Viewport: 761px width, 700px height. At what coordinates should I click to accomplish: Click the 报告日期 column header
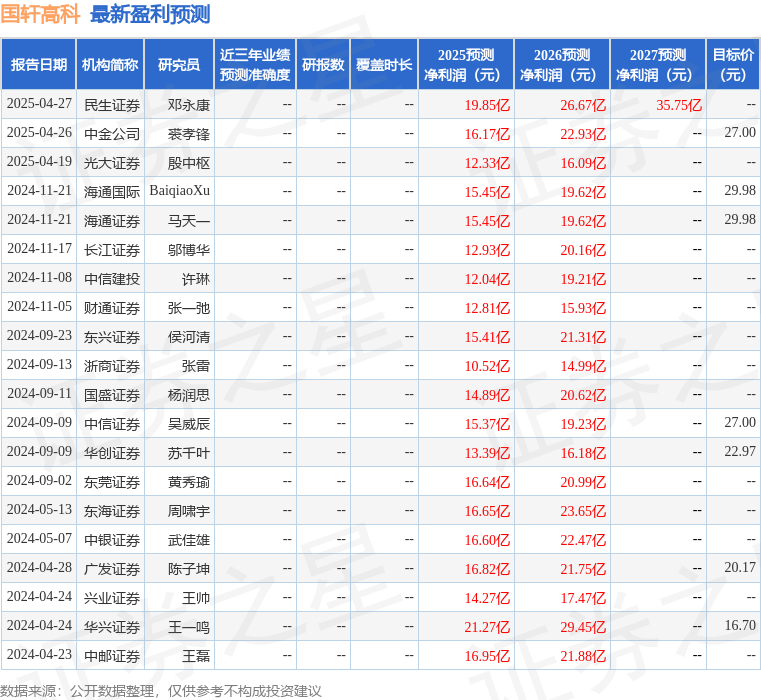(38, 65)
